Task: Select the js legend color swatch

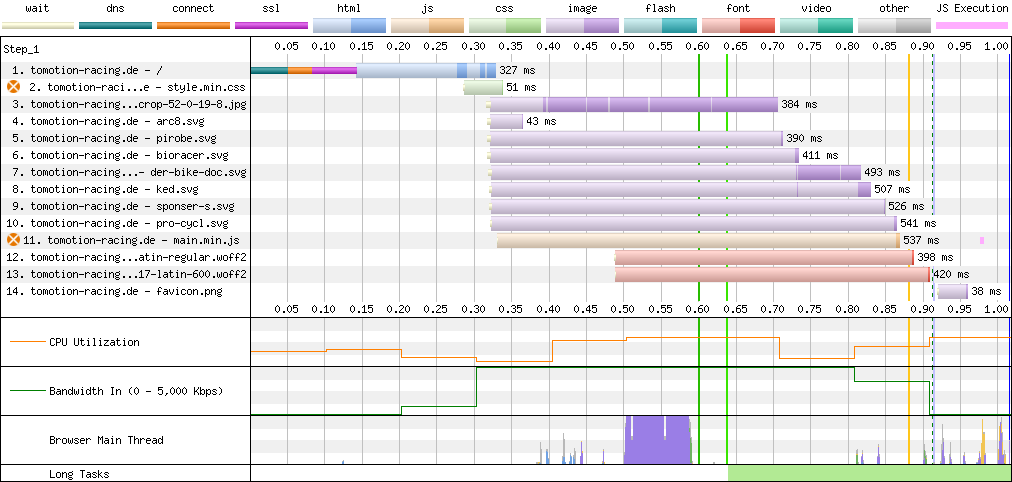Action: [427, 26]
